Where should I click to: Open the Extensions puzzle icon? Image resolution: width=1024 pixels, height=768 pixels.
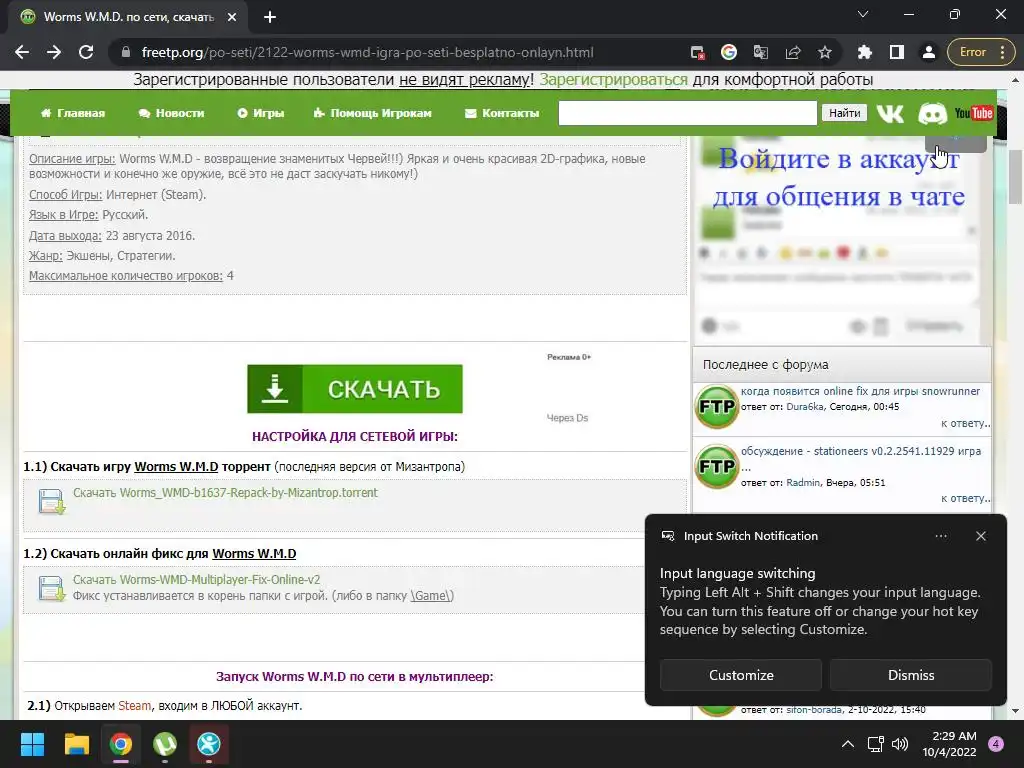coord(865,52)
